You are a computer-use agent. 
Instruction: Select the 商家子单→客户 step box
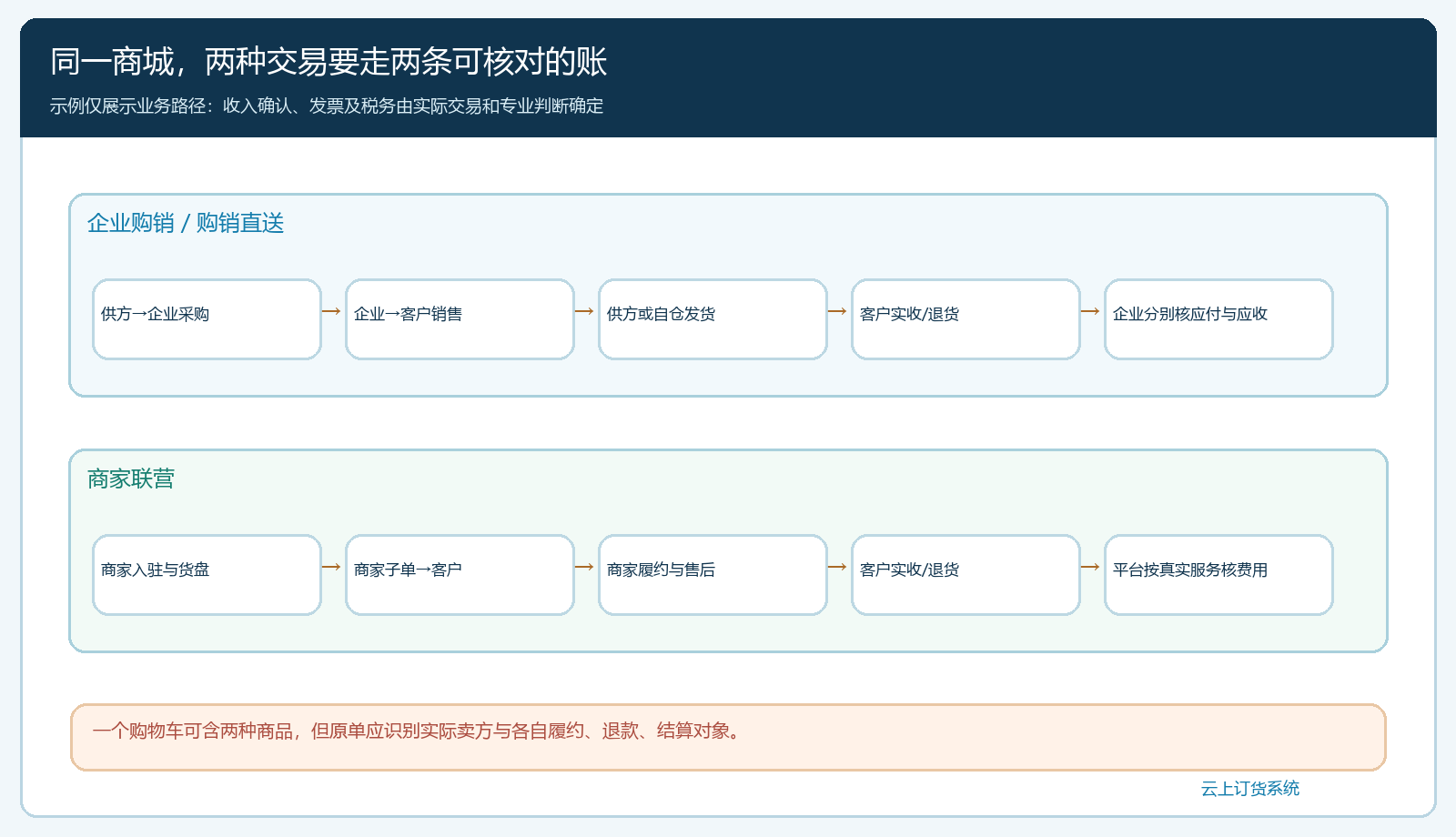click(x=460, y=575)
